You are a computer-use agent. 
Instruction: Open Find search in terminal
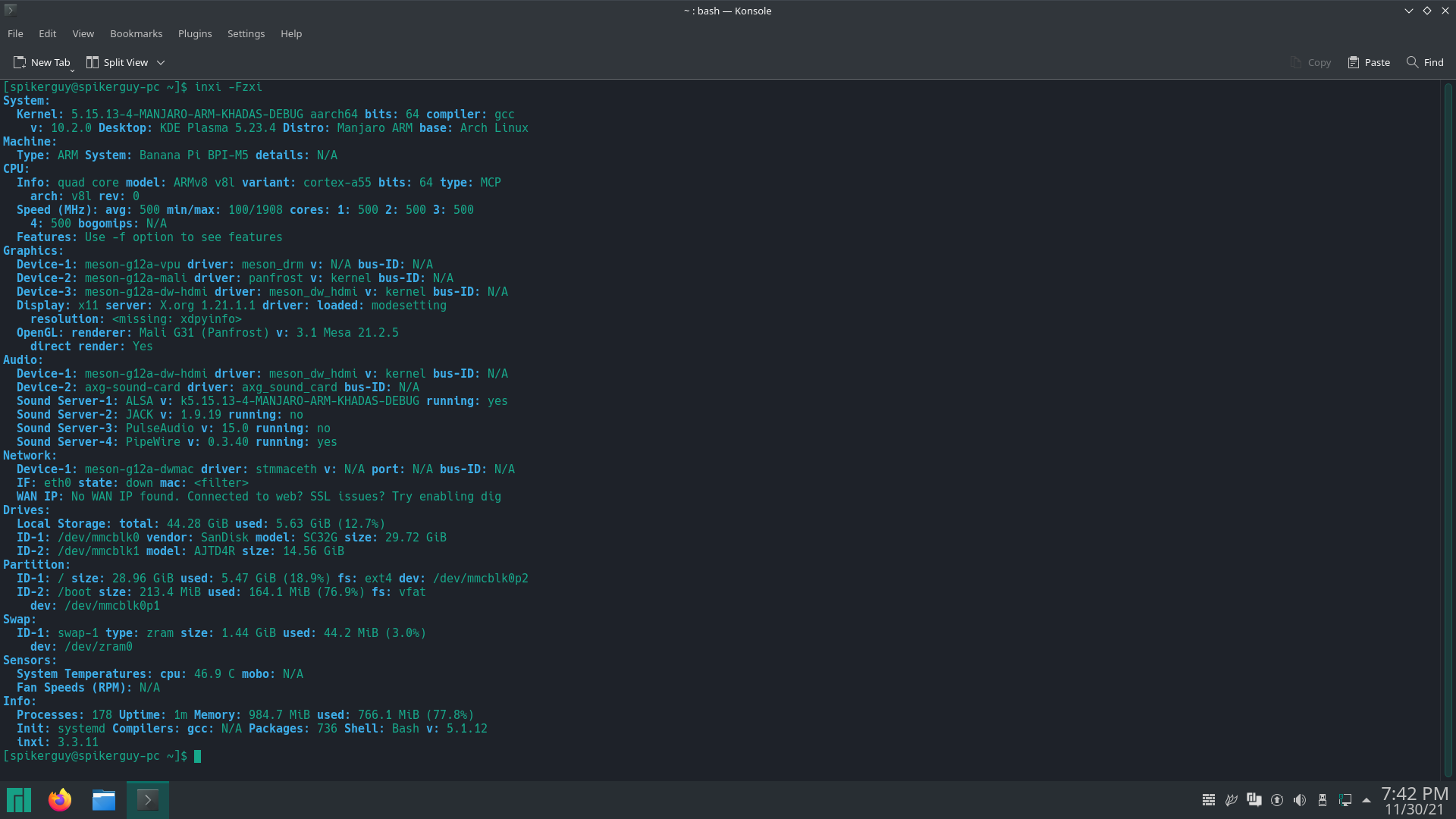tap(1426, 62)
